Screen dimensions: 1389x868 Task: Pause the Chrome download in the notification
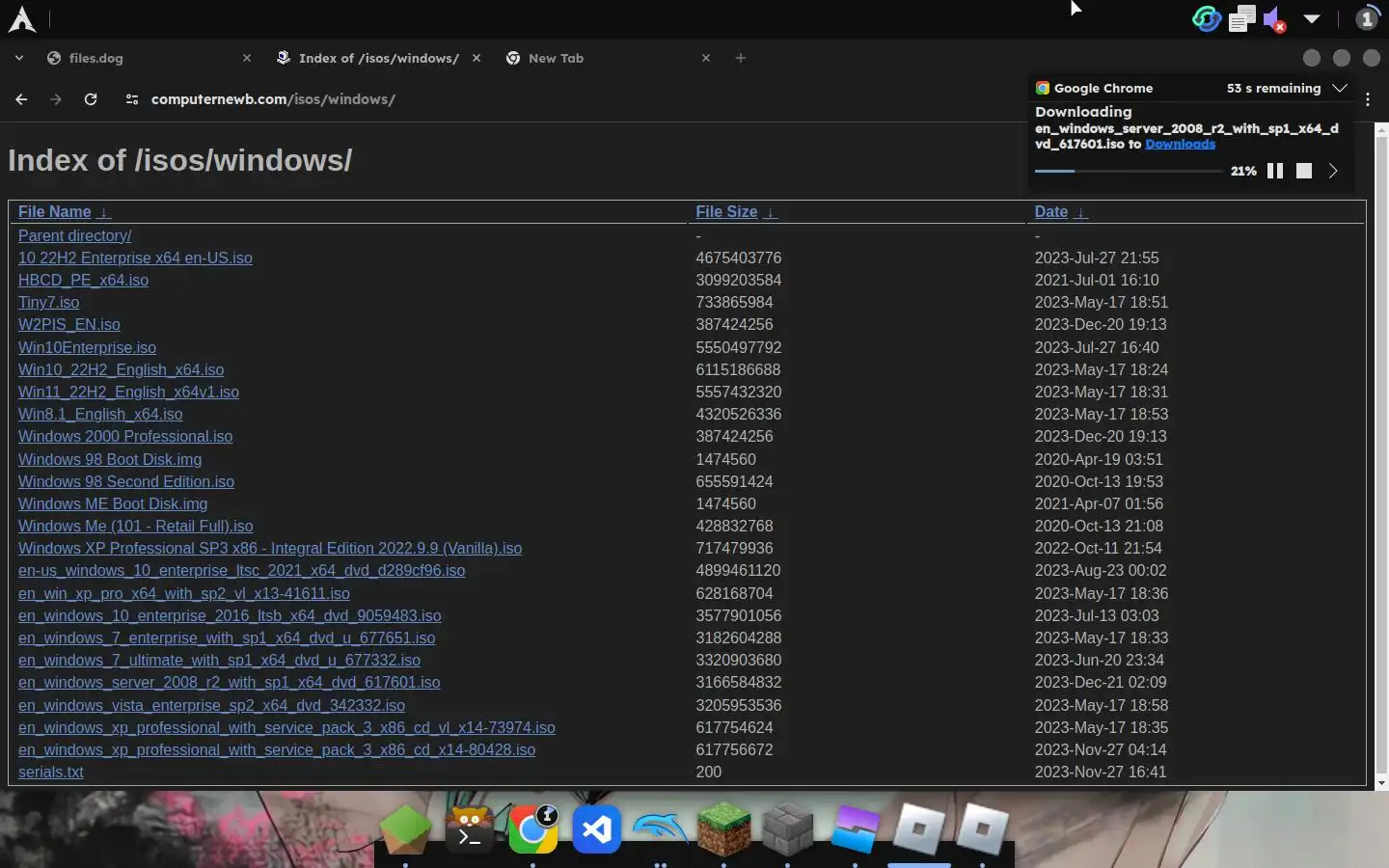[x=1275, y=171]
